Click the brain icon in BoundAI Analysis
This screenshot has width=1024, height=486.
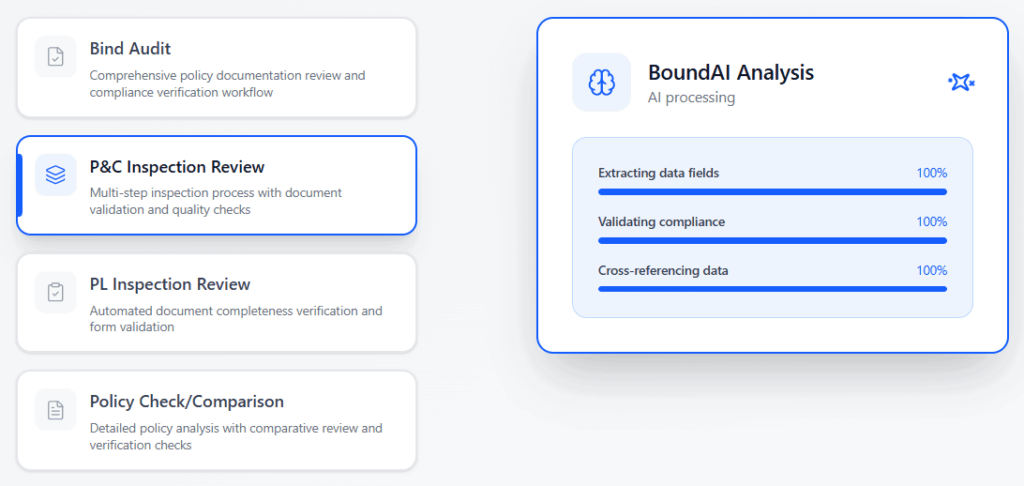point(601,83)
